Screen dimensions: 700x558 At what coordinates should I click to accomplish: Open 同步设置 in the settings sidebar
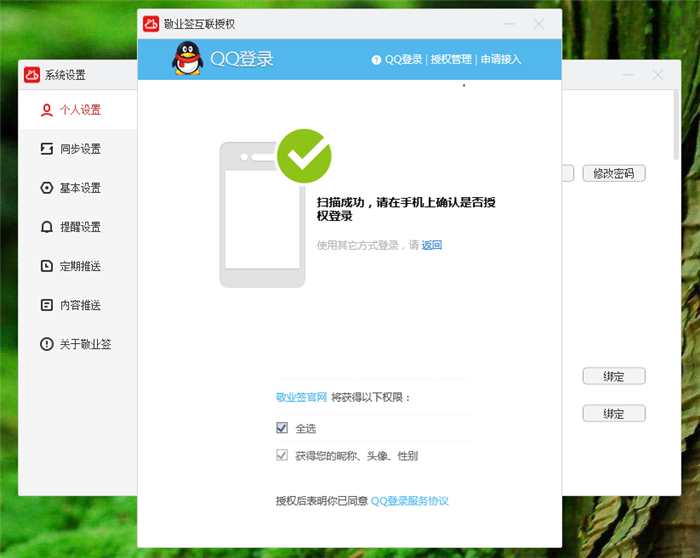coord(78,149)
